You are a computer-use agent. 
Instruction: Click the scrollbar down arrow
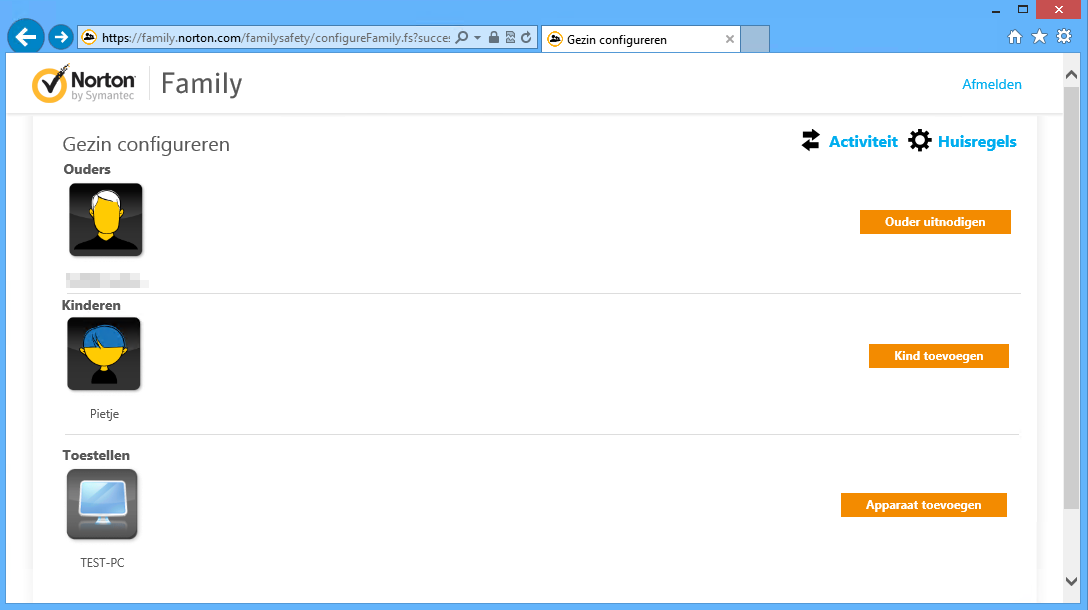[x=1071, y=581]
